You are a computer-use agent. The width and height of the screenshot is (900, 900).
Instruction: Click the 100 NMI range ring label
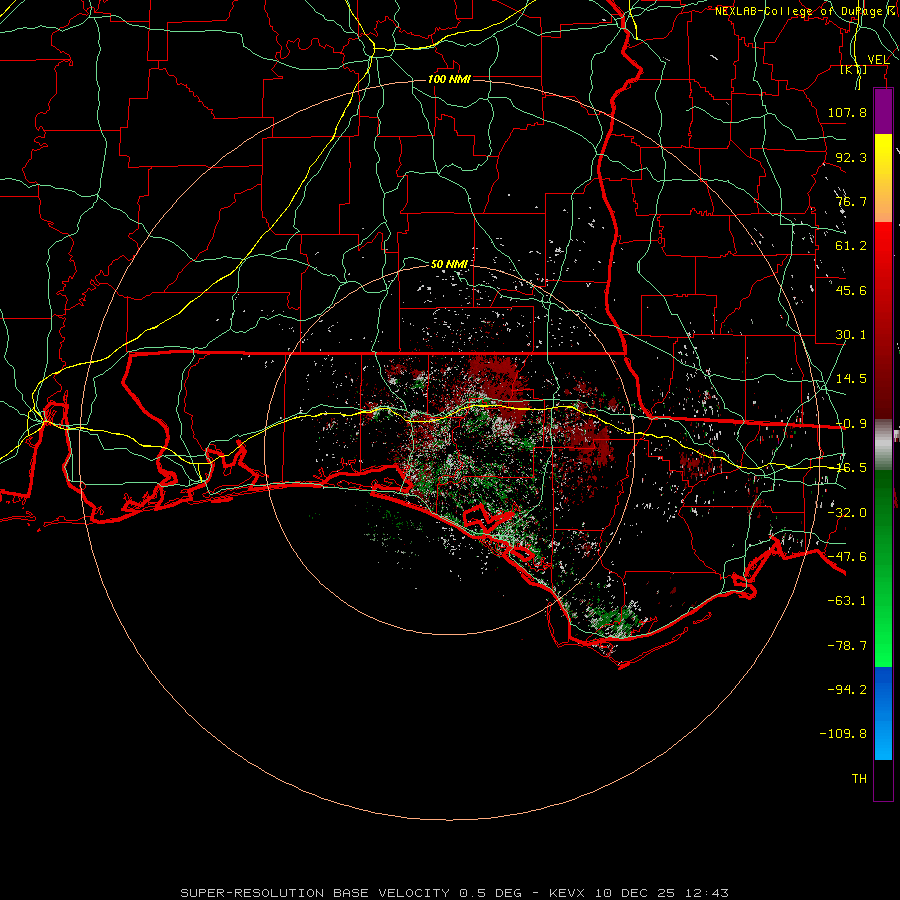click(449, 79)
